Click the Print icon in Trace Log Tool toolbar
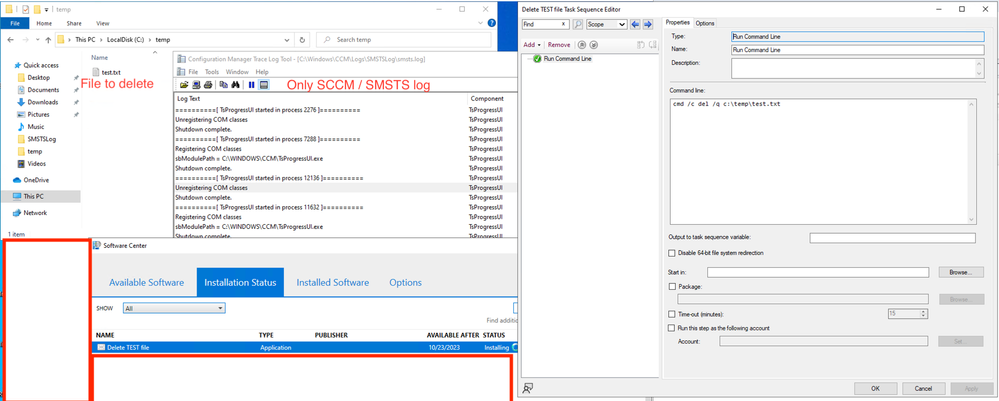The width and height of the screenshot is (999, 401). [208, 84]
